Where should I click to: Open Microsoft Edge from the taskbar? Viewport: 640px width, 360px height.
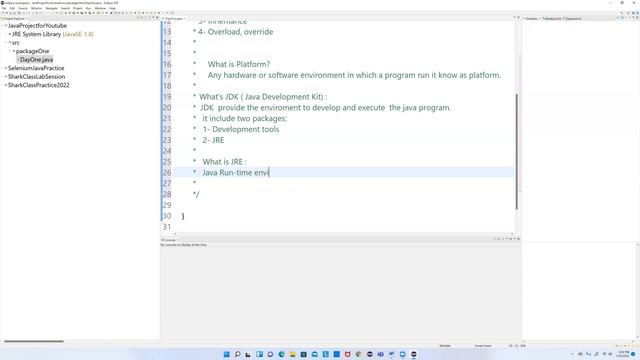281,354
